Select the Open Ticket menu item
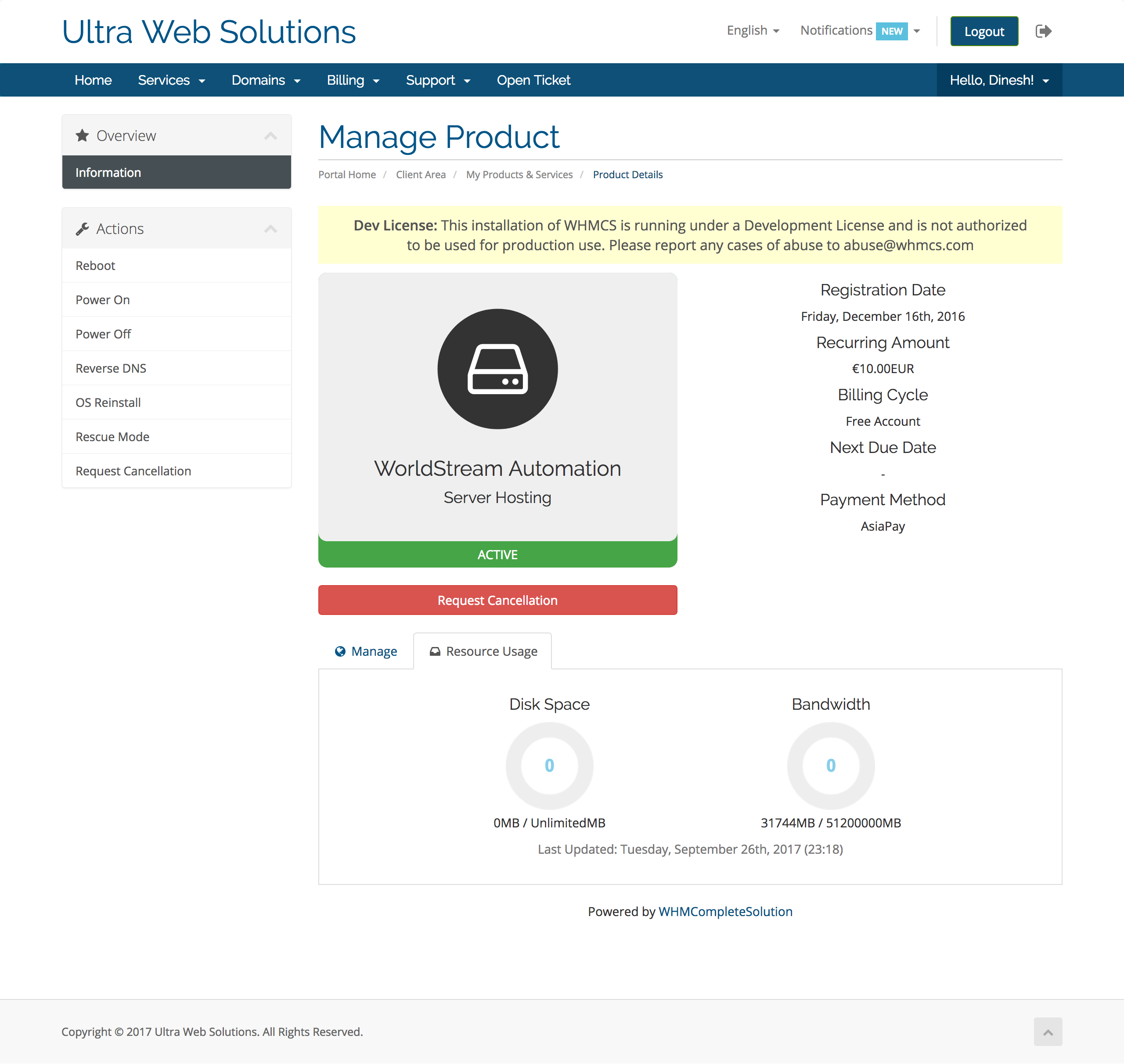The image size is (1124, 1064). tap(533, 80)
